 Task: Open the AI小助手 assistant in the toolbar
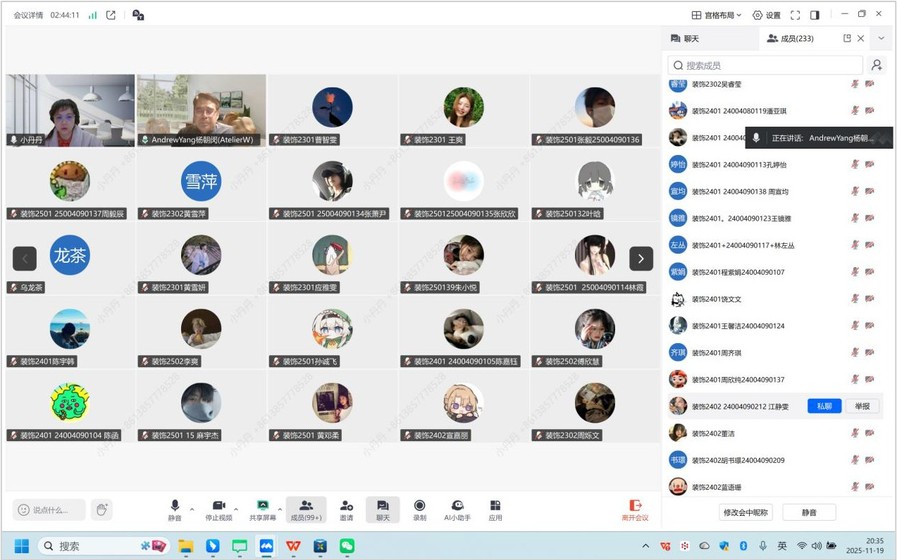pyautogui.click(x=457, y=509)
